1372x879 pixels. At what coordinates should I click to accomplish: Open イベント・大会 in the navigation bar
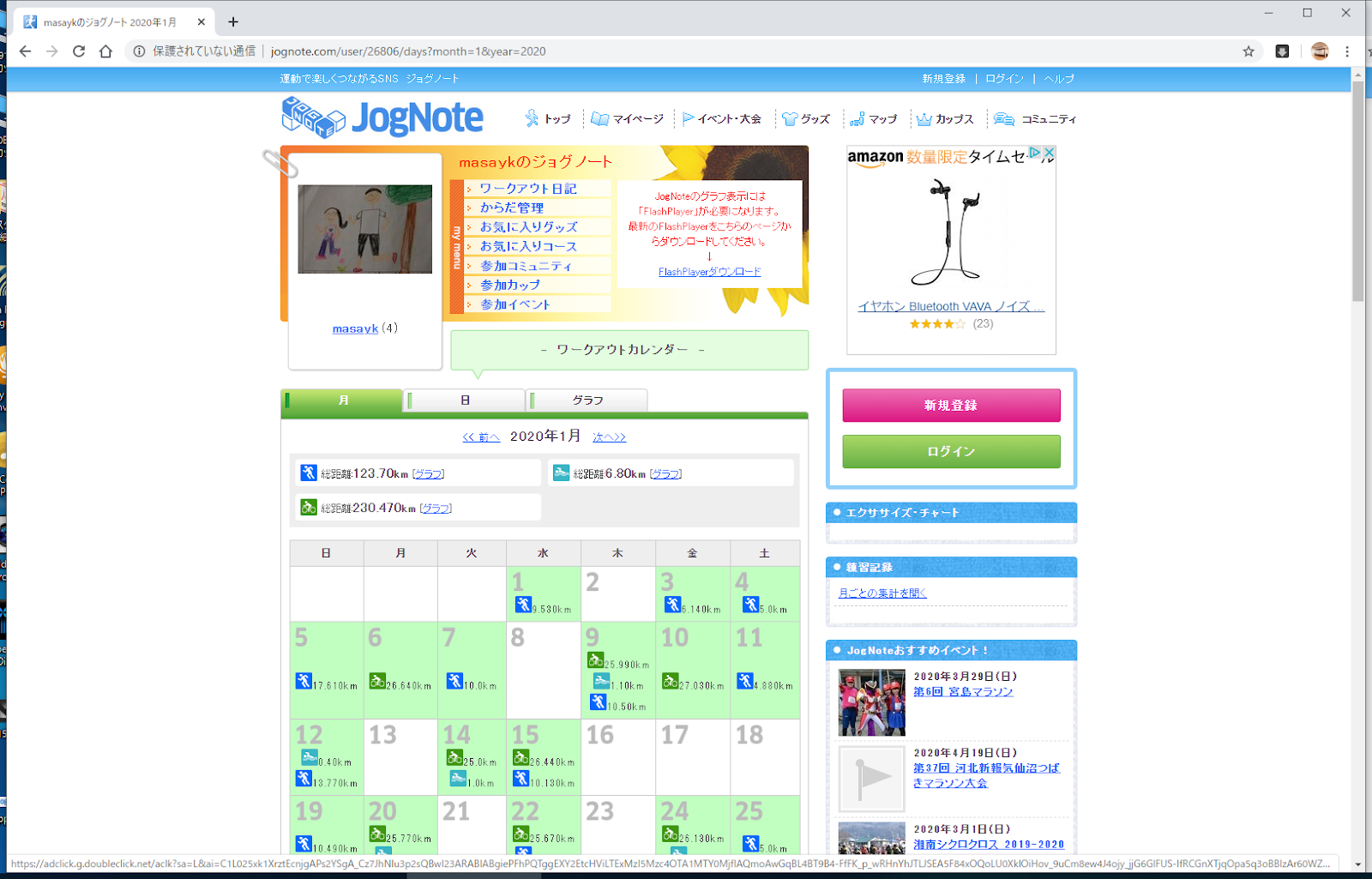(x=722, y=119)
